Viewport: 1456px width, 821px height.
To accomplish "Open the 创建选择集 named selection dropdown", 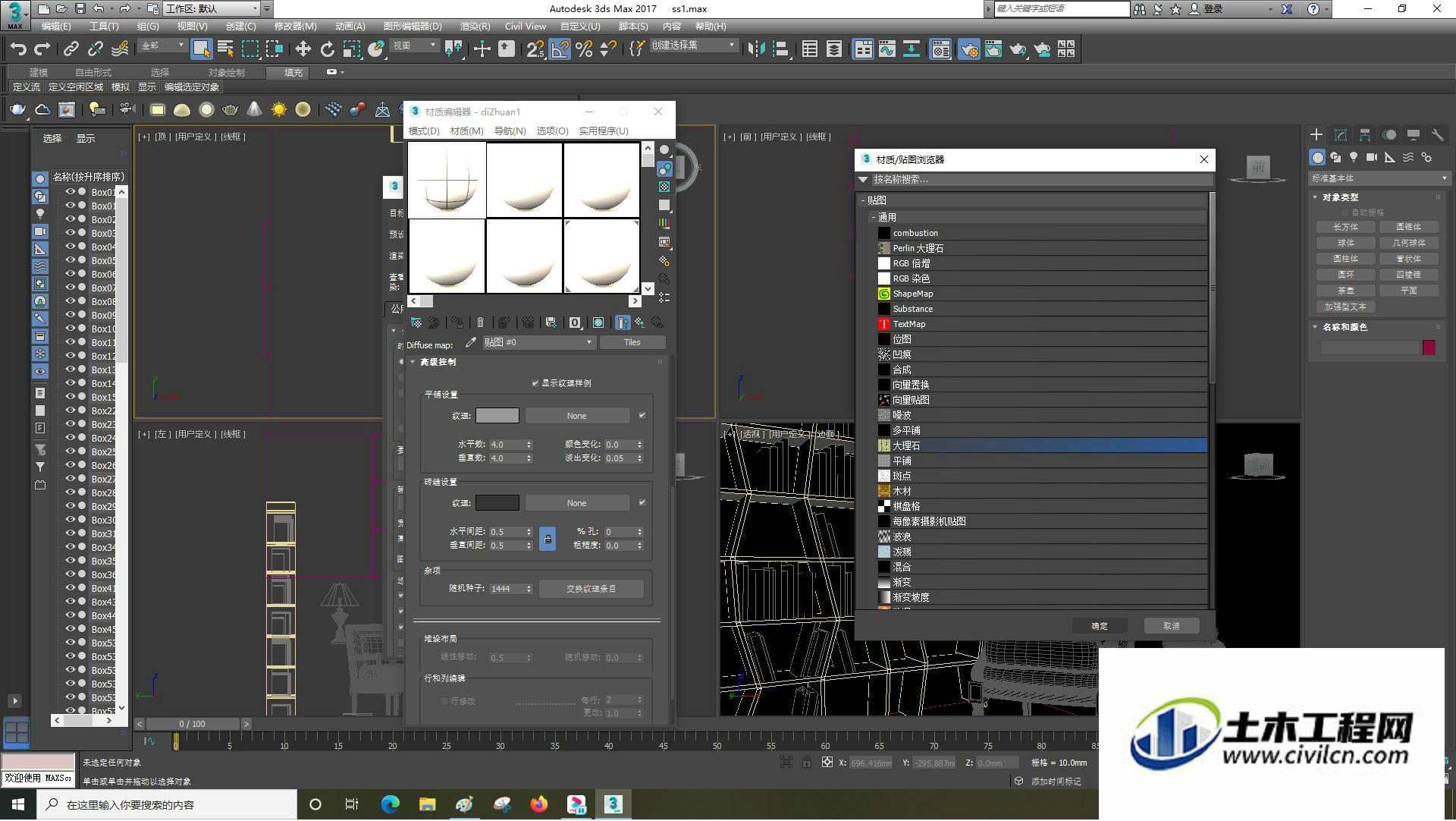I will 693,46.
